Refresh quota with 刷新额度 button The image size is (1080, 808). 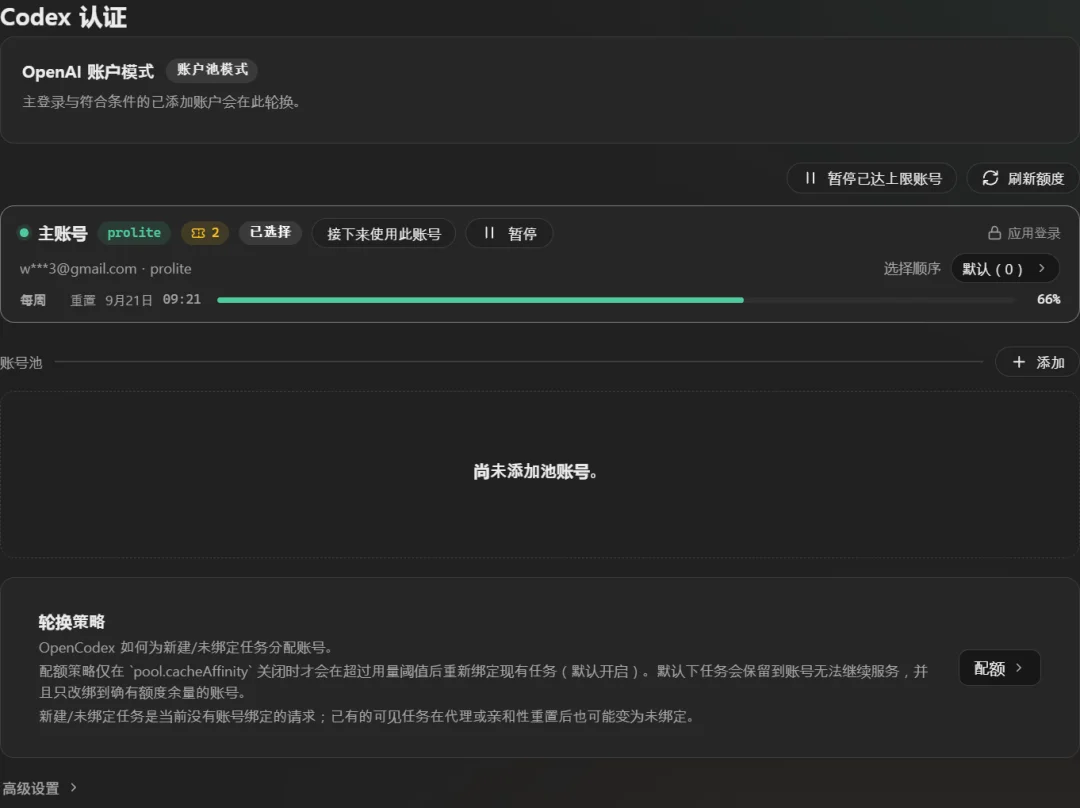pos(1023,178)
